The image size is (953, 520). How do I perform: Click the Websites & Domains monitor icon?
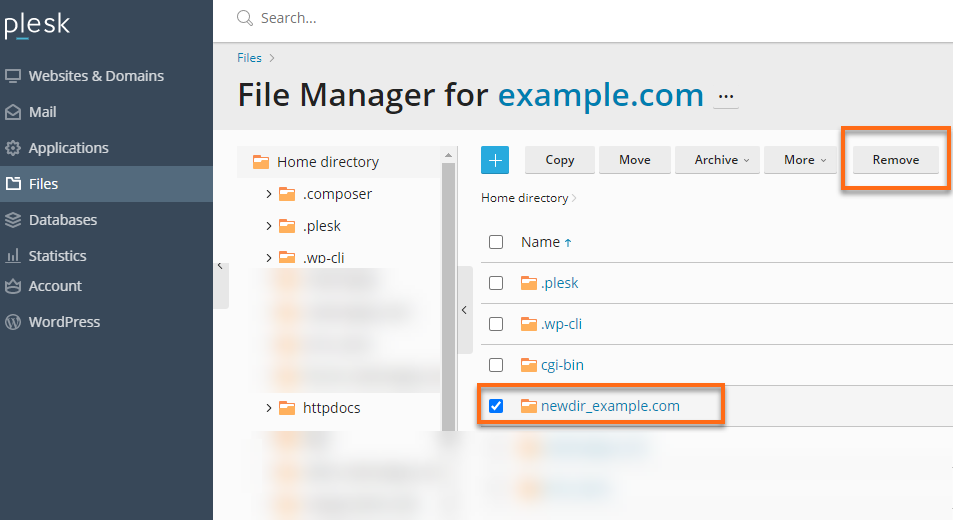(x=13, y=76)
